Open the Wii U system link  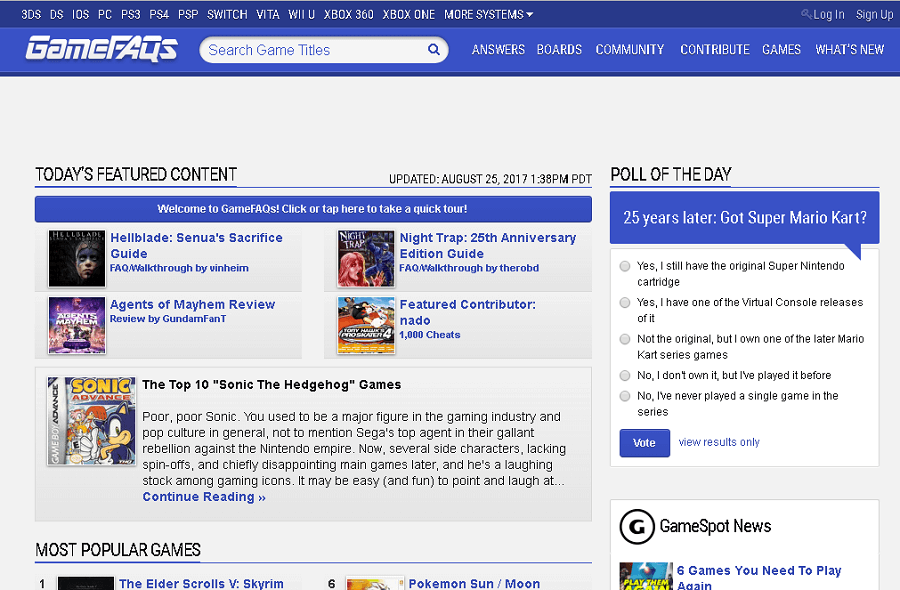pyautogui.click(x=301, y=14)
